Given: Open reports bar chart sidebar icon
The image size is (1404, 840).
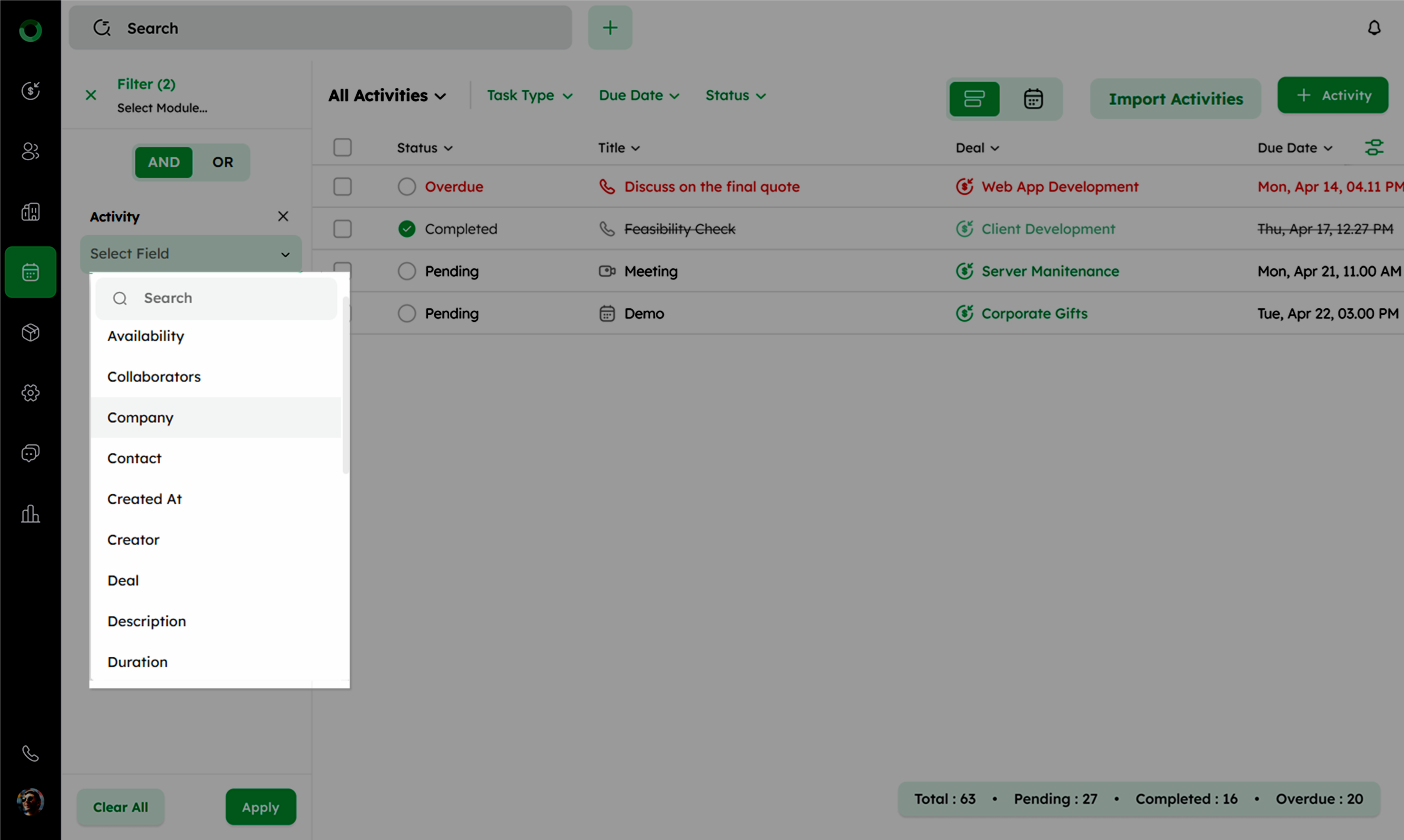Looking at the screenshot, I should (x=30, y=514).
